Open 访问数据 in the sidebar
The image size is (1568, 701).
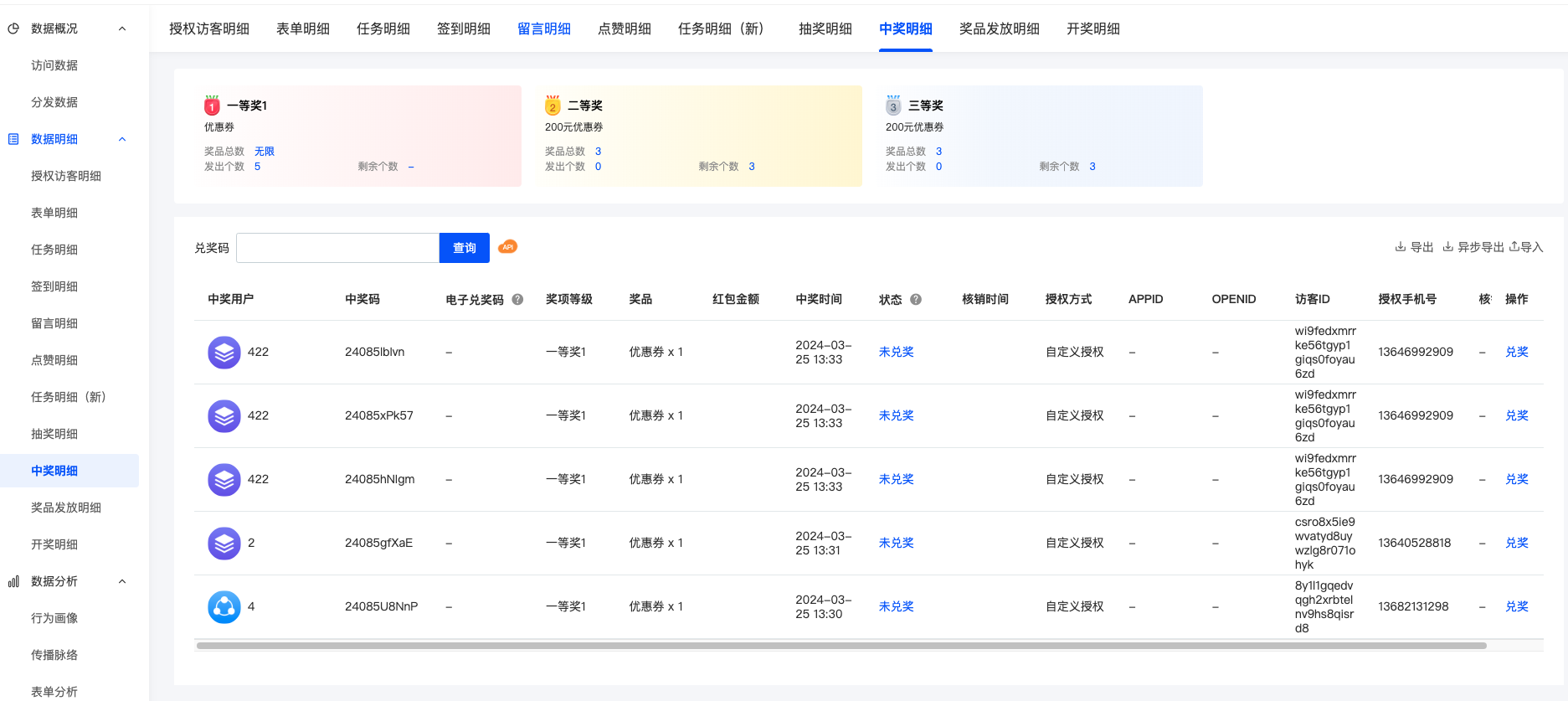pos(54,65)
